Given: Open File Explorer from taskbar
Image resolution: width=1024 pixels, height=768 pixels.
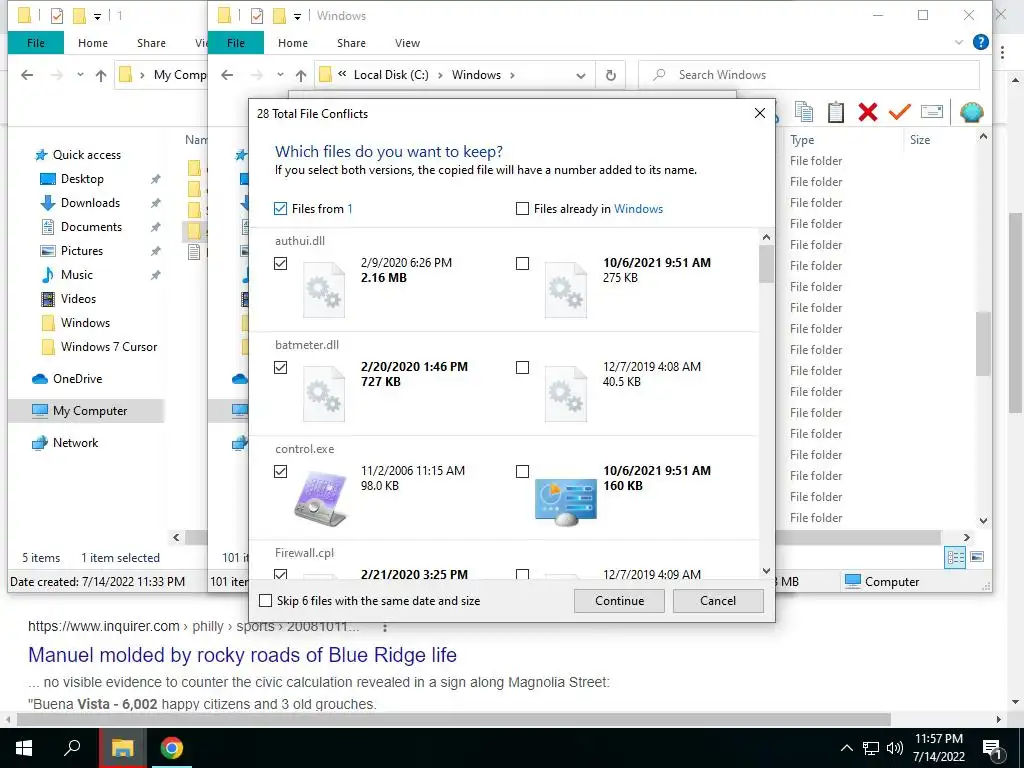Looking at the screenshot, I should (x=122, y=748).
